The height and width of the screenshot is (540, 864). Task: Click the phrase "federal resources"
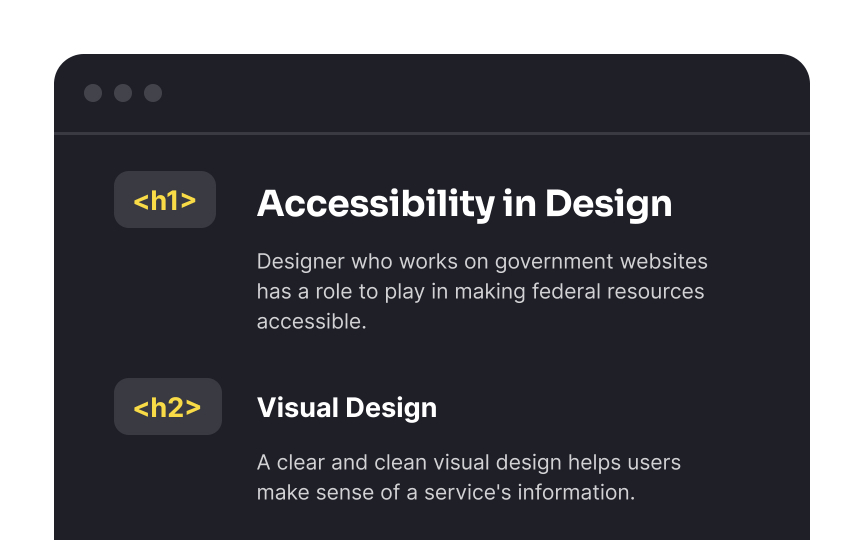(618, 291)
